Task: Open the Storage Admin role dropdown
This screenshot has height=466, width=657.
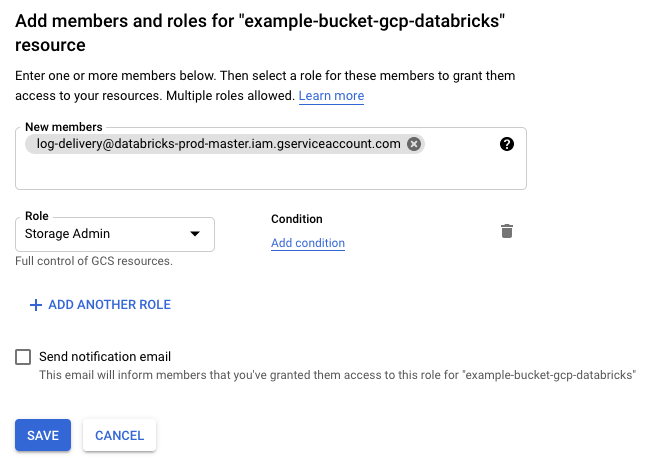Action: pos(115,234)
